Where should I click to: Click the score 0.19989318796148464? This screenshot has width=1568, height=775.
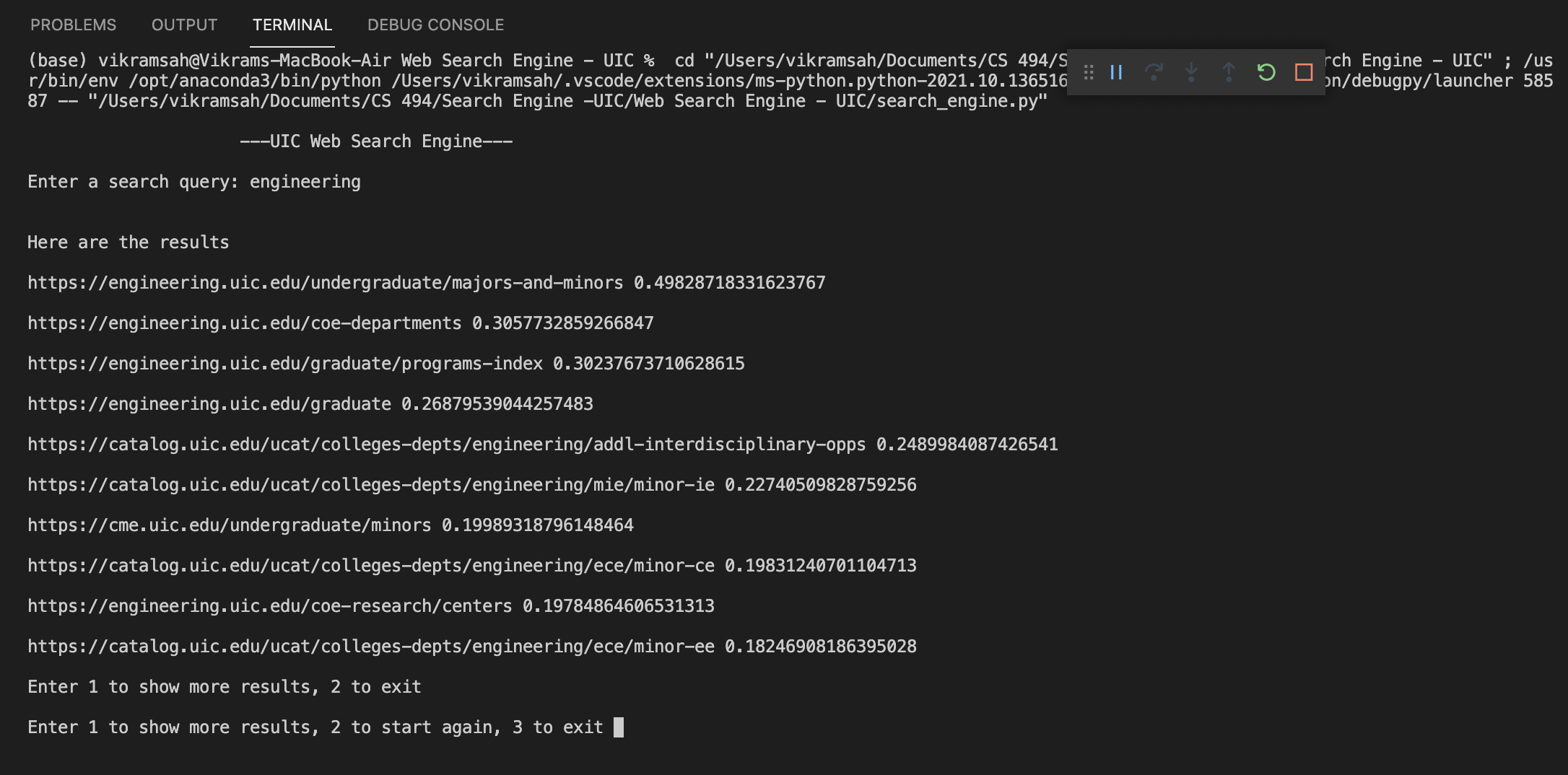[537, 525]
